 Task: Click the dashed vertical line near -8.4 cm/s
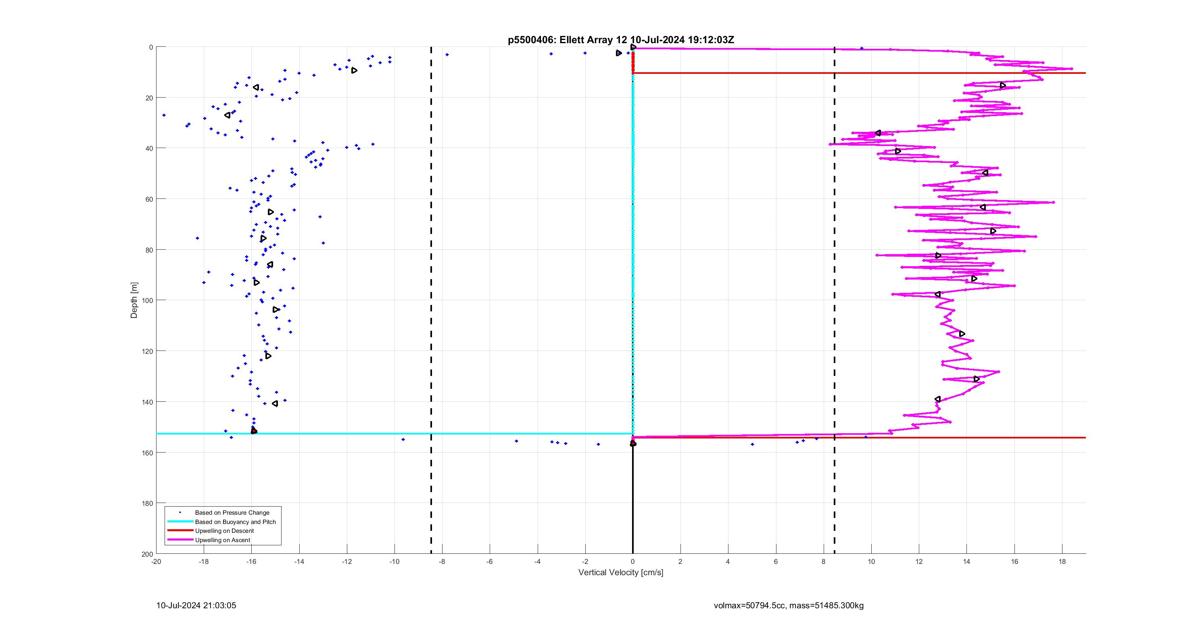(x=431, y=300)
